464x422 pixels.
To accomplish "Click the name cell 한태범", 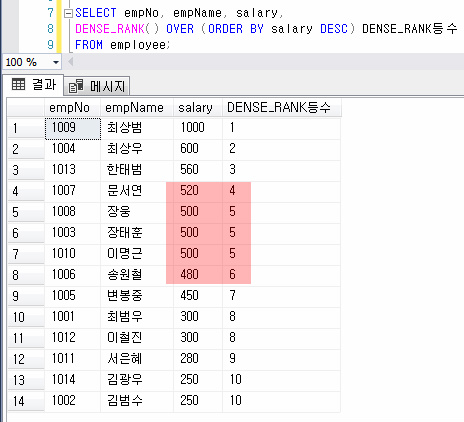I will point(137,170).
